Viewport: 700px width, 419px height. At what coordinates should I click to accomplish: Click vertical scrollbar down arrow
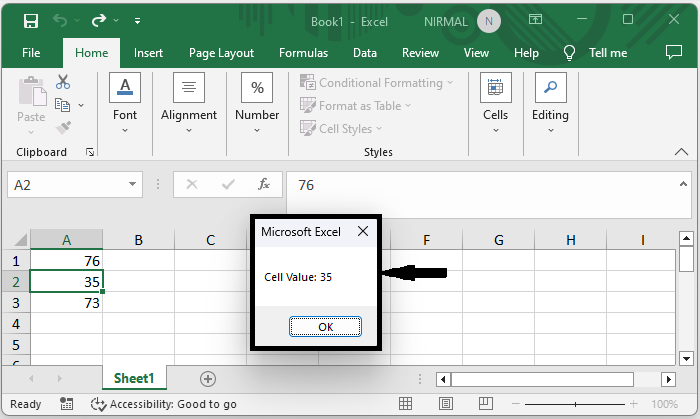(686, 358)
